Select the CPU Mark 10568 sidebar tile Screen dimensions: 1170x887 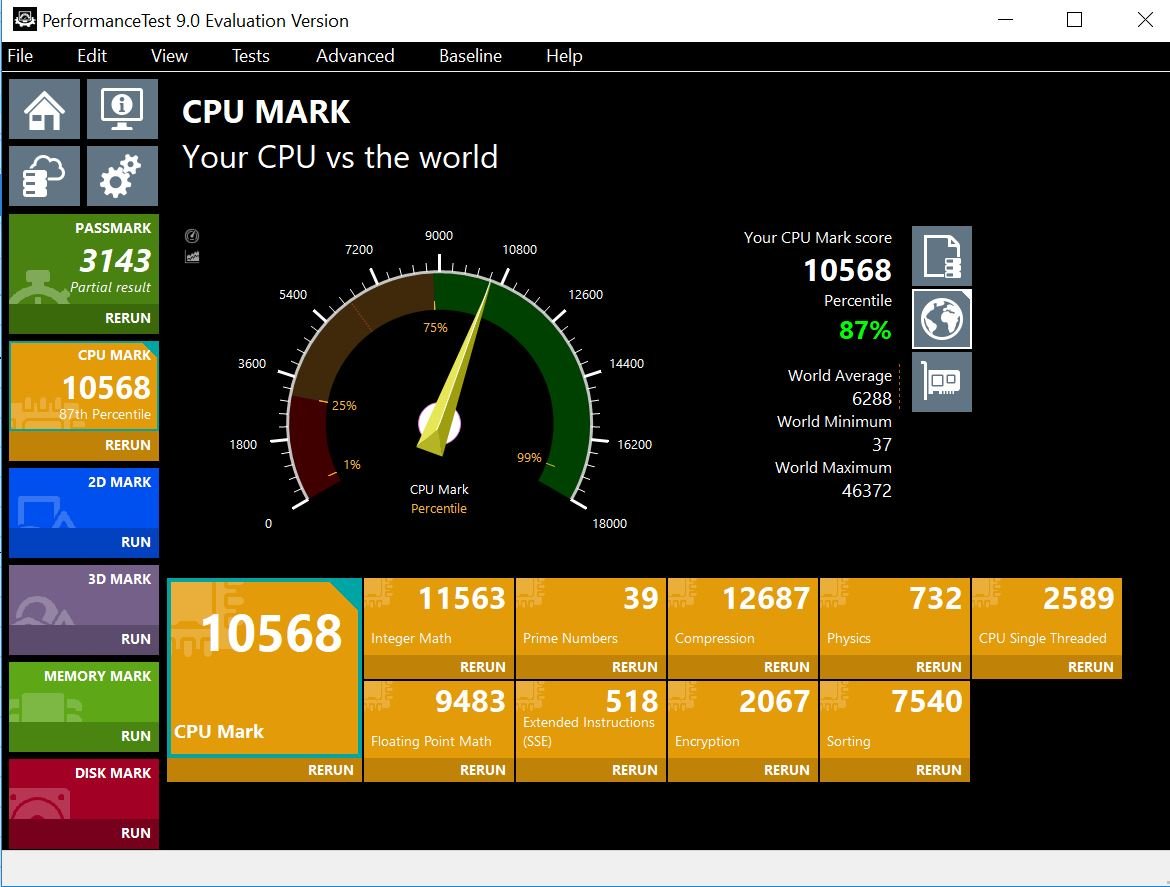84,386
